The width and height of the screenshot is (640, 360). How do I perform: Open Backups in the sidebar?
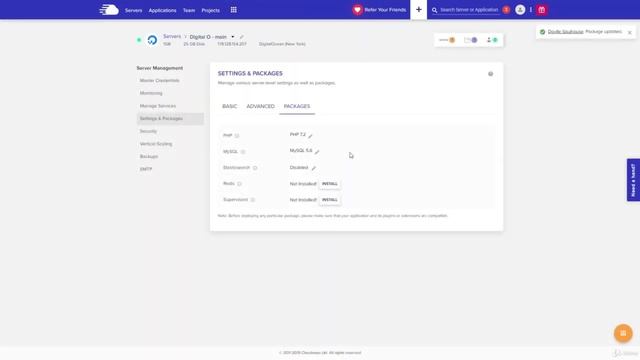tap(149, 157)
